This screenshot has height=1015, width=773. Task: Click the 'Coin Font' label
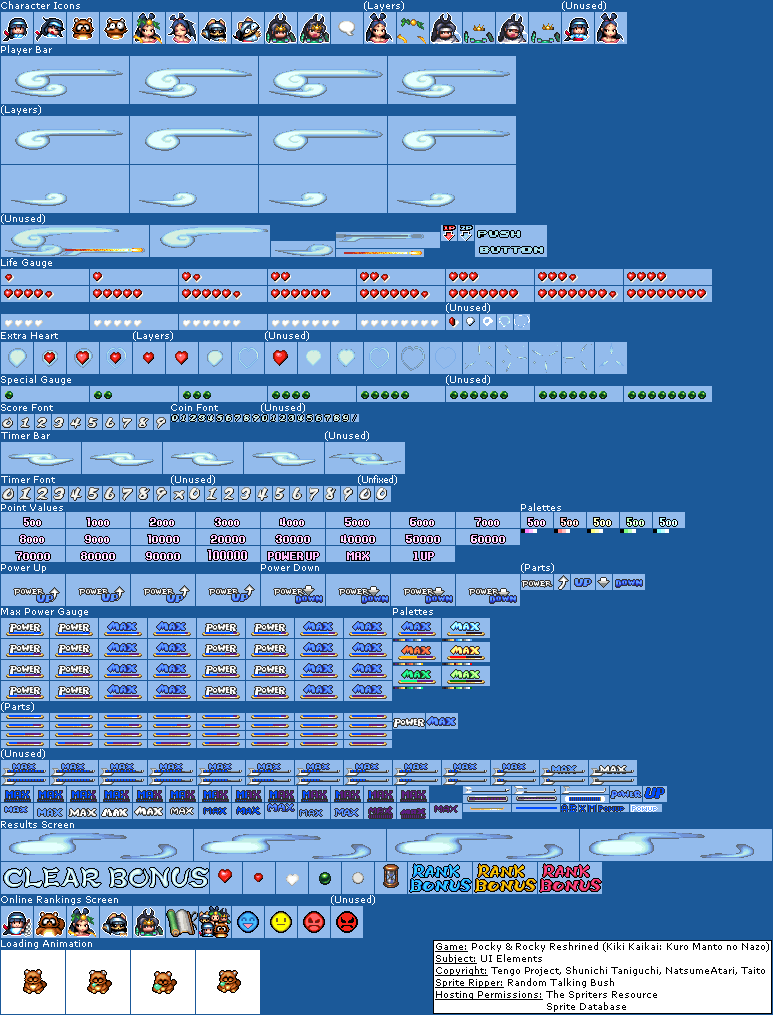pyautogui.click(x=194, y=407)
